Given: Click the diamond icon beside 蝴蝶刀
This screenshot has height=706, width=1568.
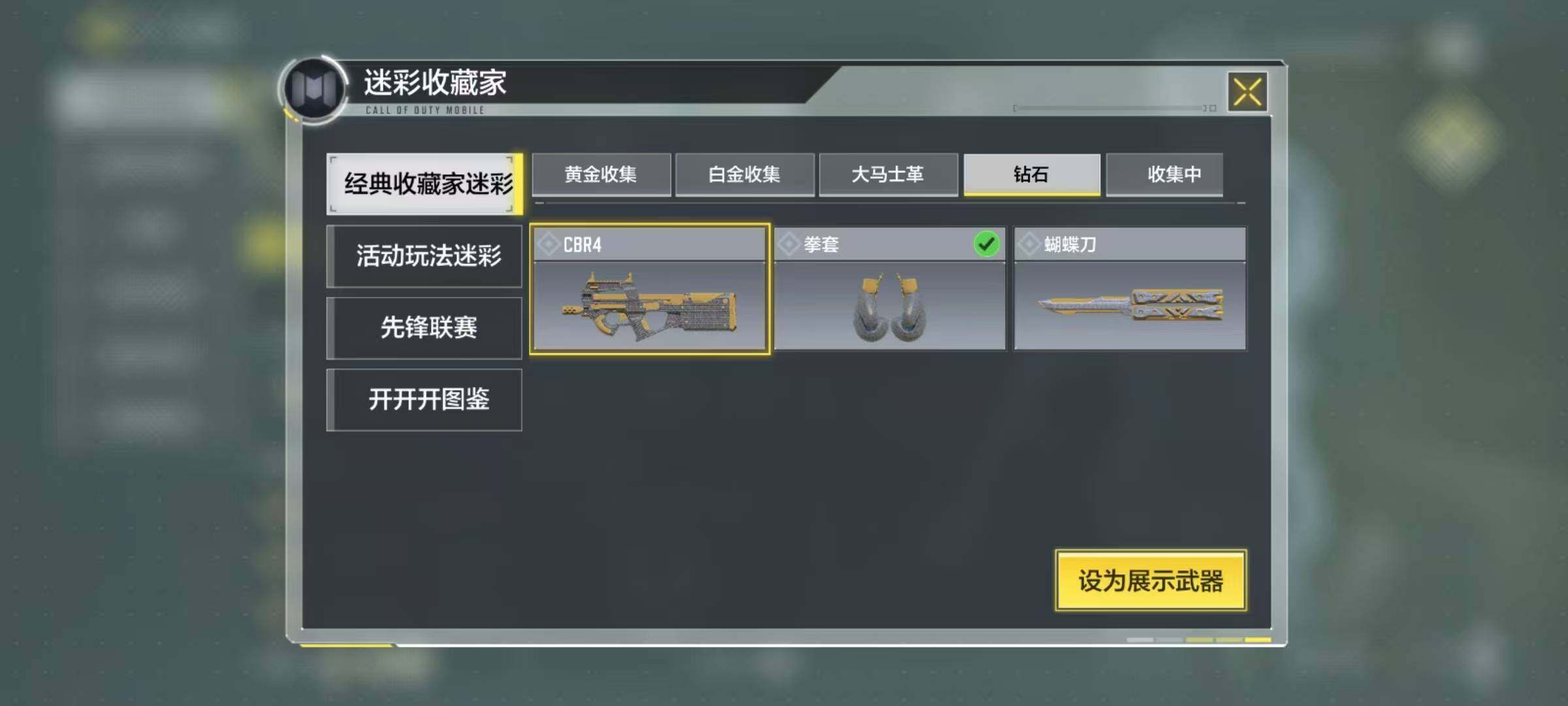Looking at the screenshot, I should pyautogui.click(x=1029, y=244).
